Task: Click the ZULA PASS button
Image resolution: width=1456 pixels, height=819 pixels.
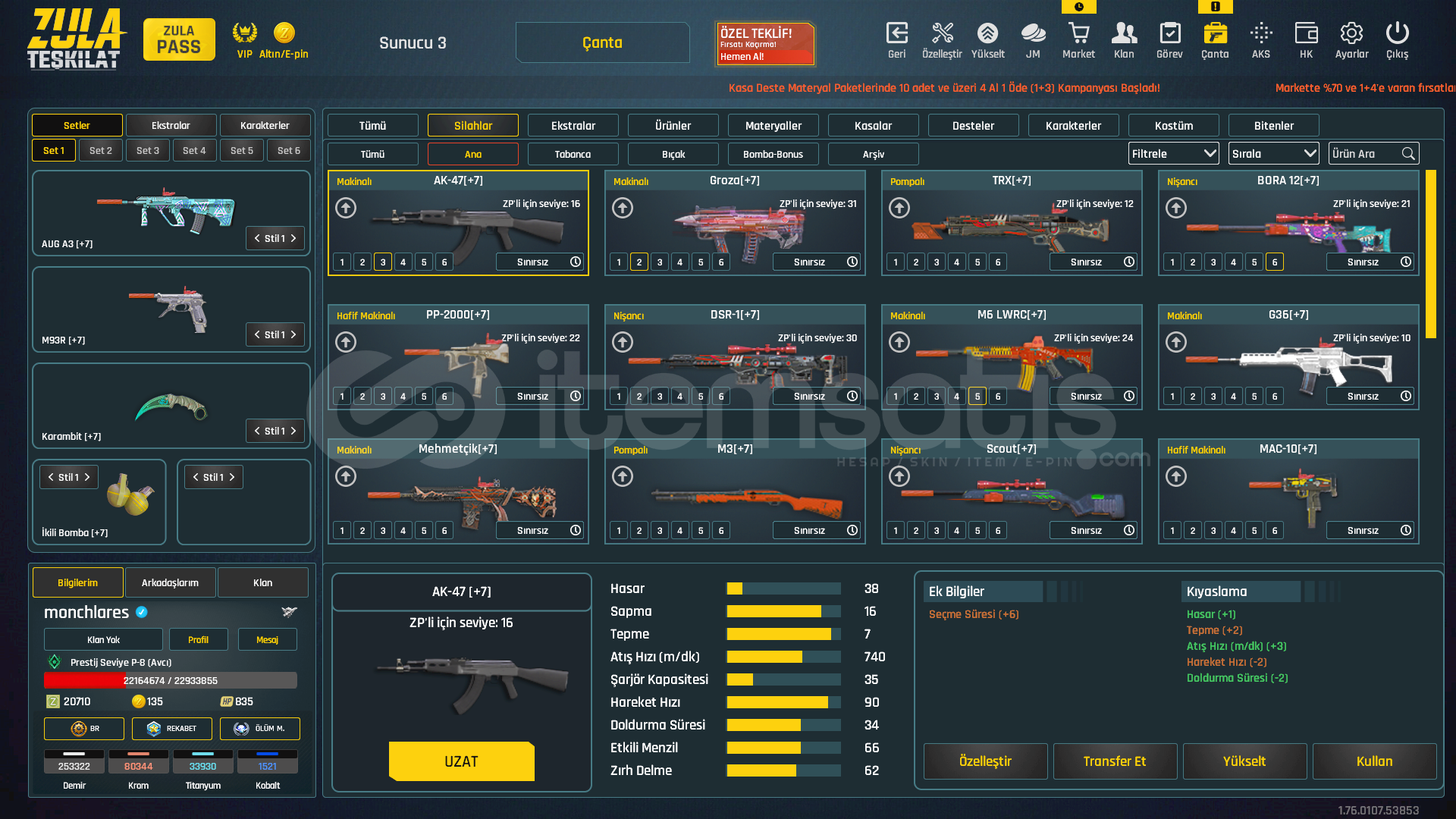Action: pos(179,39)
